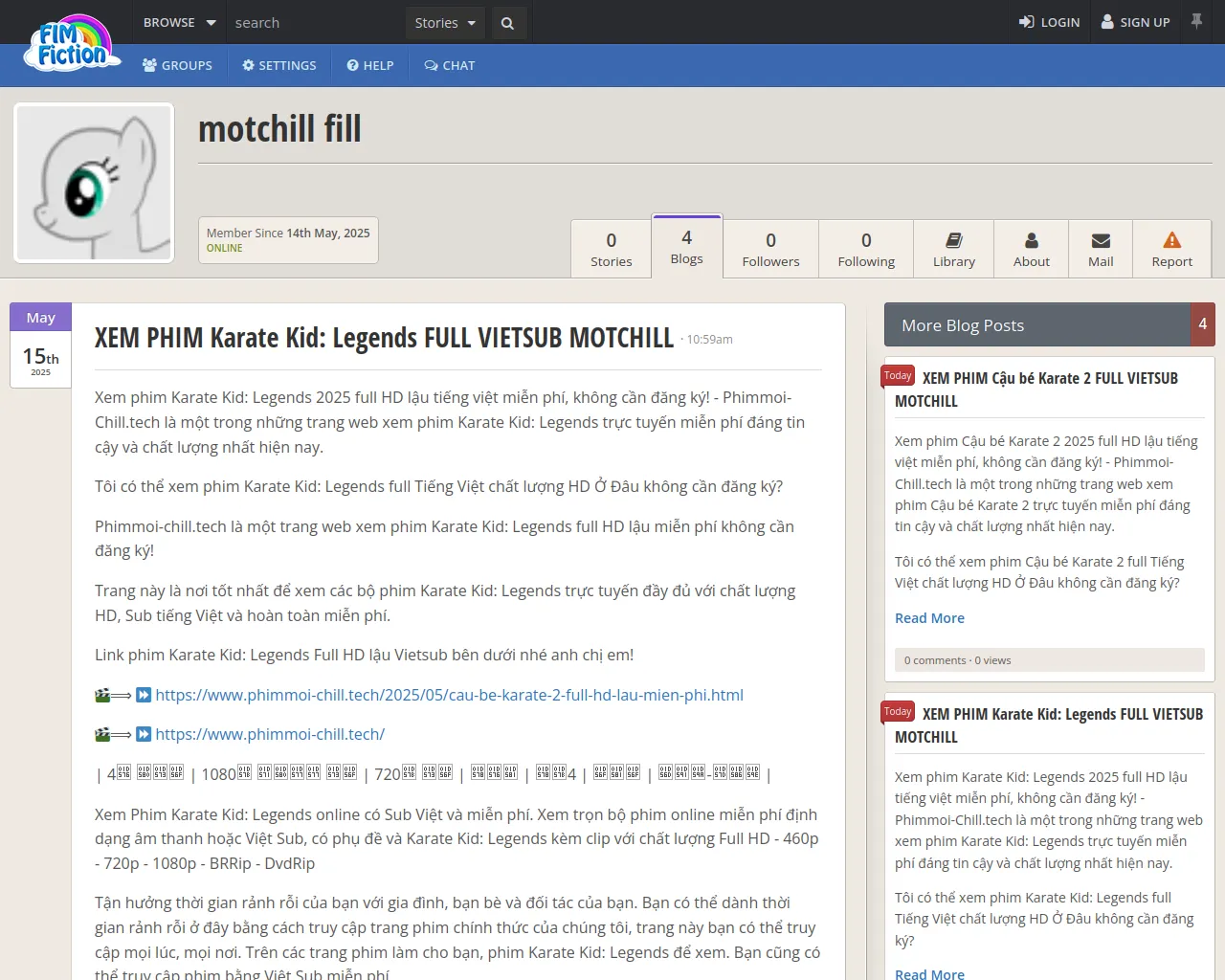The width and height of the screenshot is (1225, 980).
Task: Click the user's pony avatar image
Action: point(94,183)
